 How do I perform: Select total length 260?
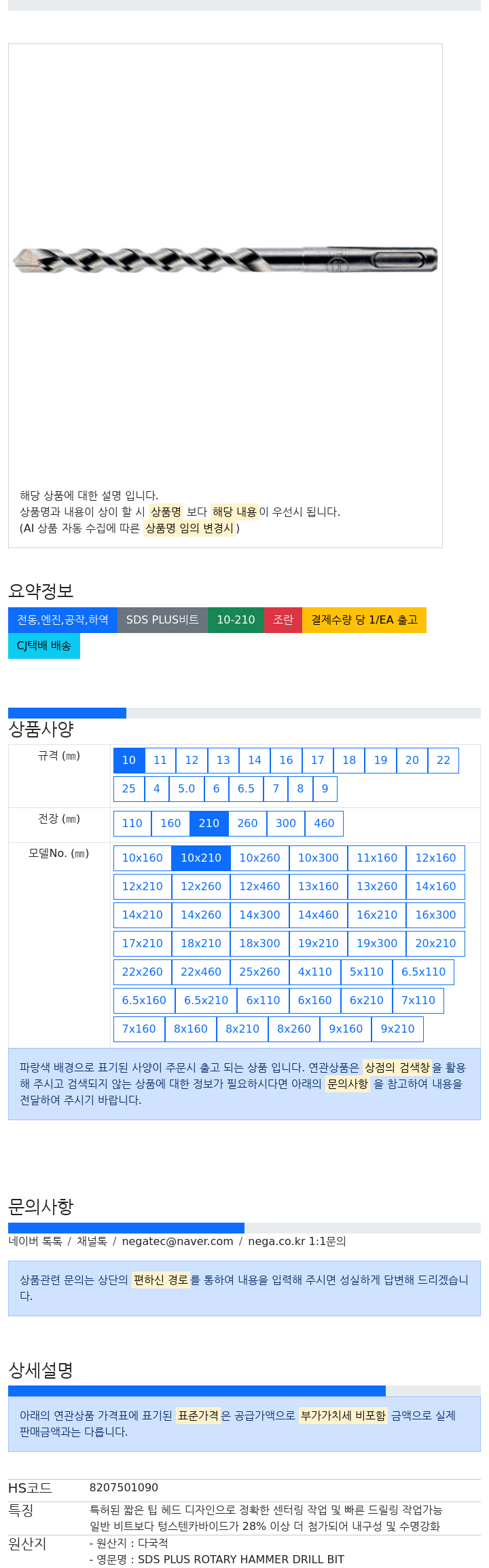coord(247,824)
